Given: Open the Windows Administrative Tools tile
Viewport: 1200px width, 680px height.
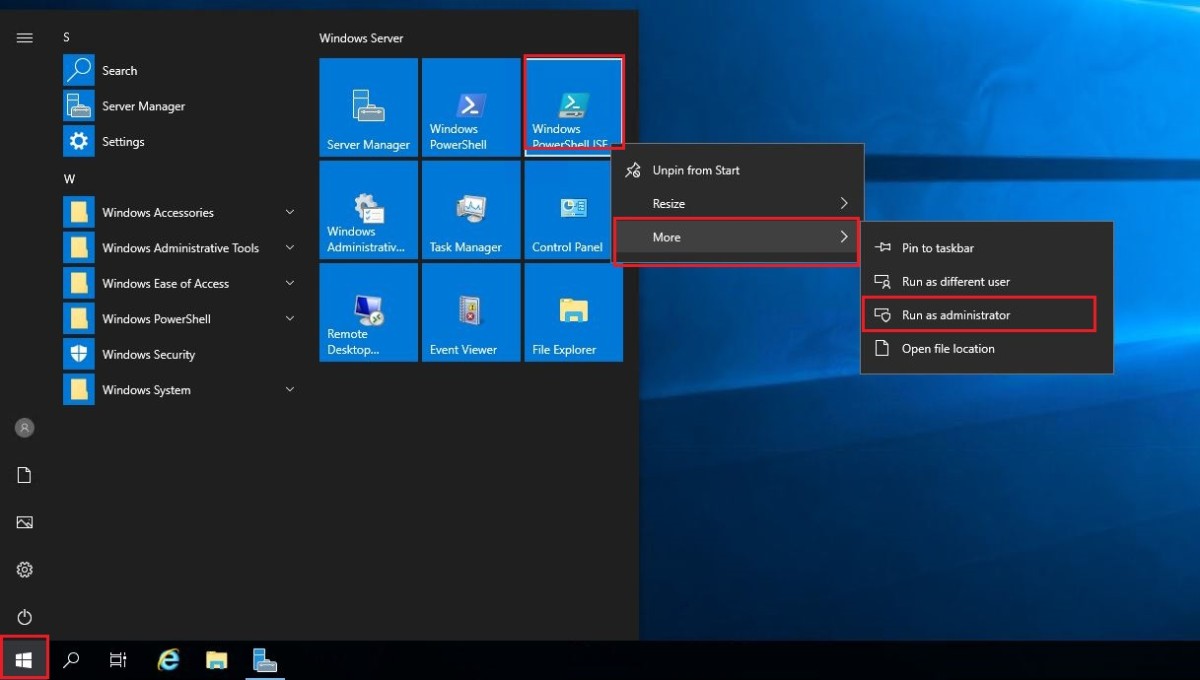Looking at the screenshot, I should coord(369,210).
